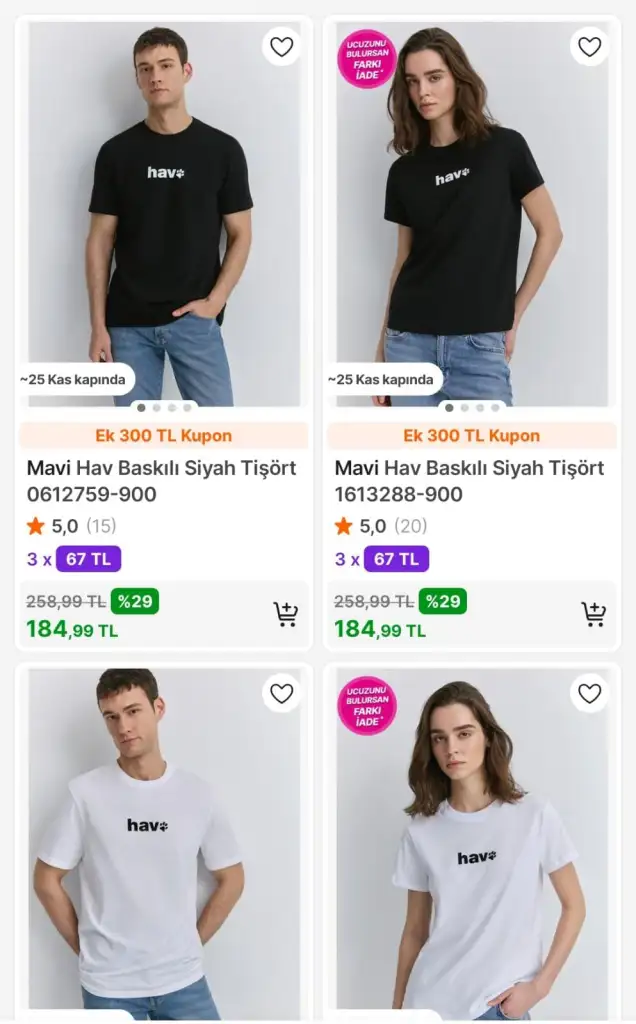Favorite the men's white Hav t-shirt
The width and height of the screenshot is (636, 1024).
tap(282, 693)
